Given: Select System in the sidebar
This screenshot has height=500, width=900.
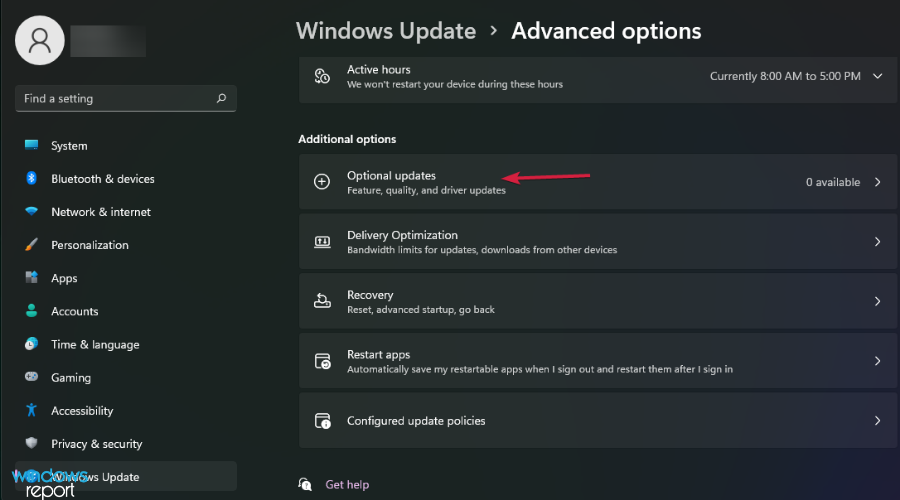Looking at the screenshot, I should [69, 146].
